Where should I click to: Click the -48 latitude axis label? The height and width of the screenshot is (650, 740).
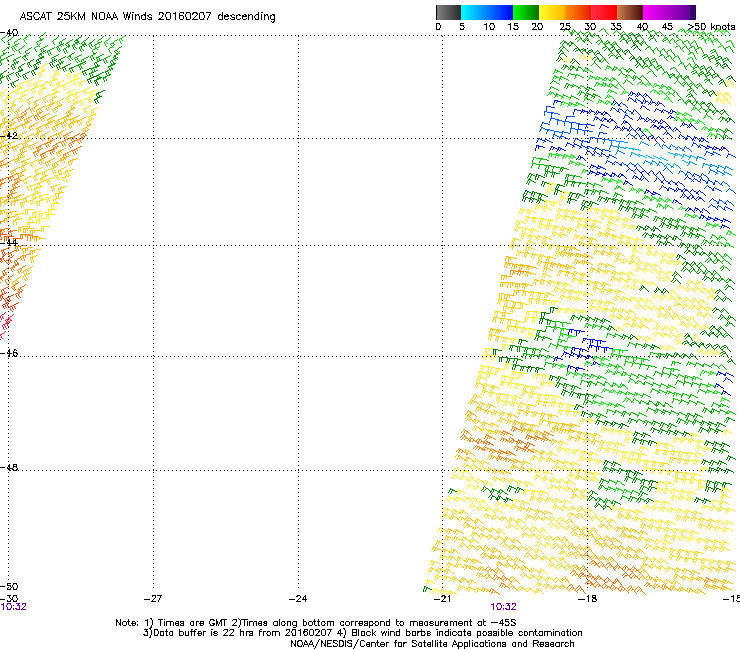click(9, 467)
